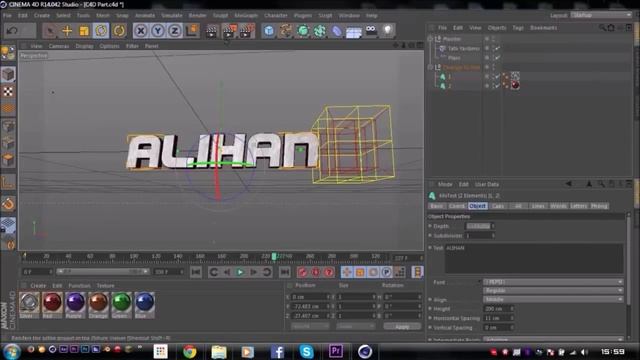Screen dimensions: 640x360
Task: Toggle X axis lock
Action: [141, 31]
